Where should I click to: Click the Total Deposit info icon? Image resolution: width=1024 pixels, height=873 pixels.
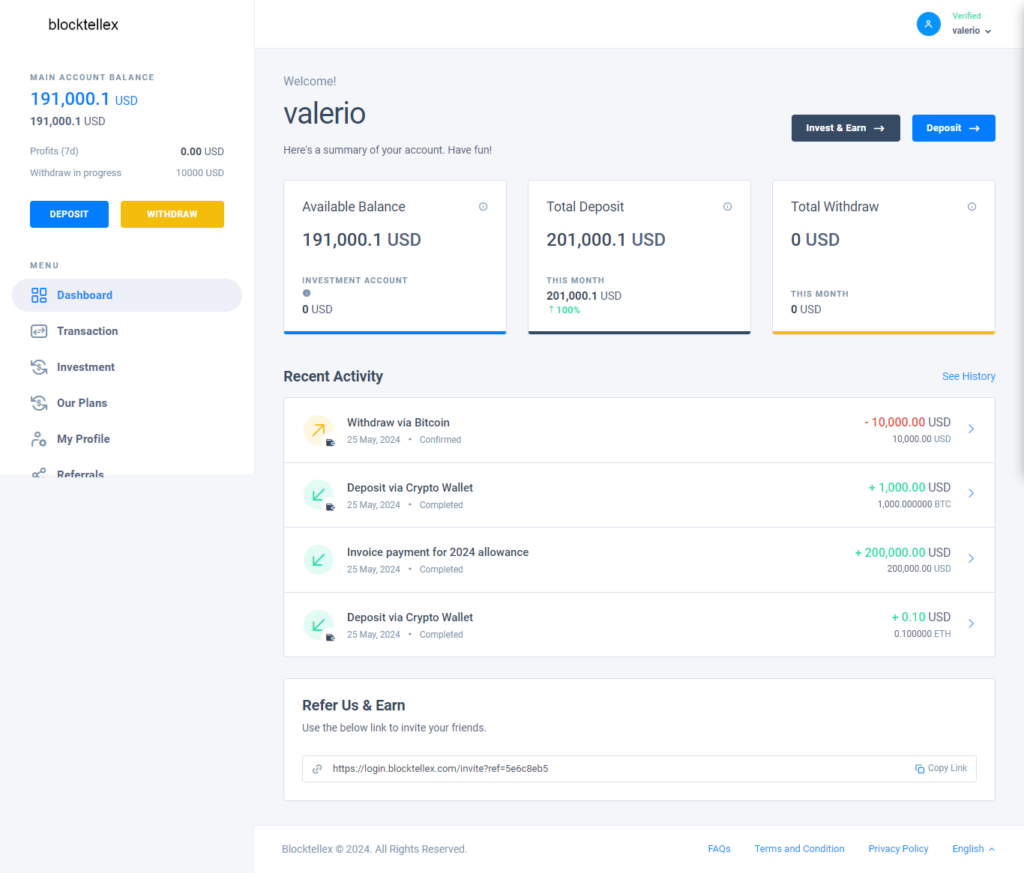727,207
